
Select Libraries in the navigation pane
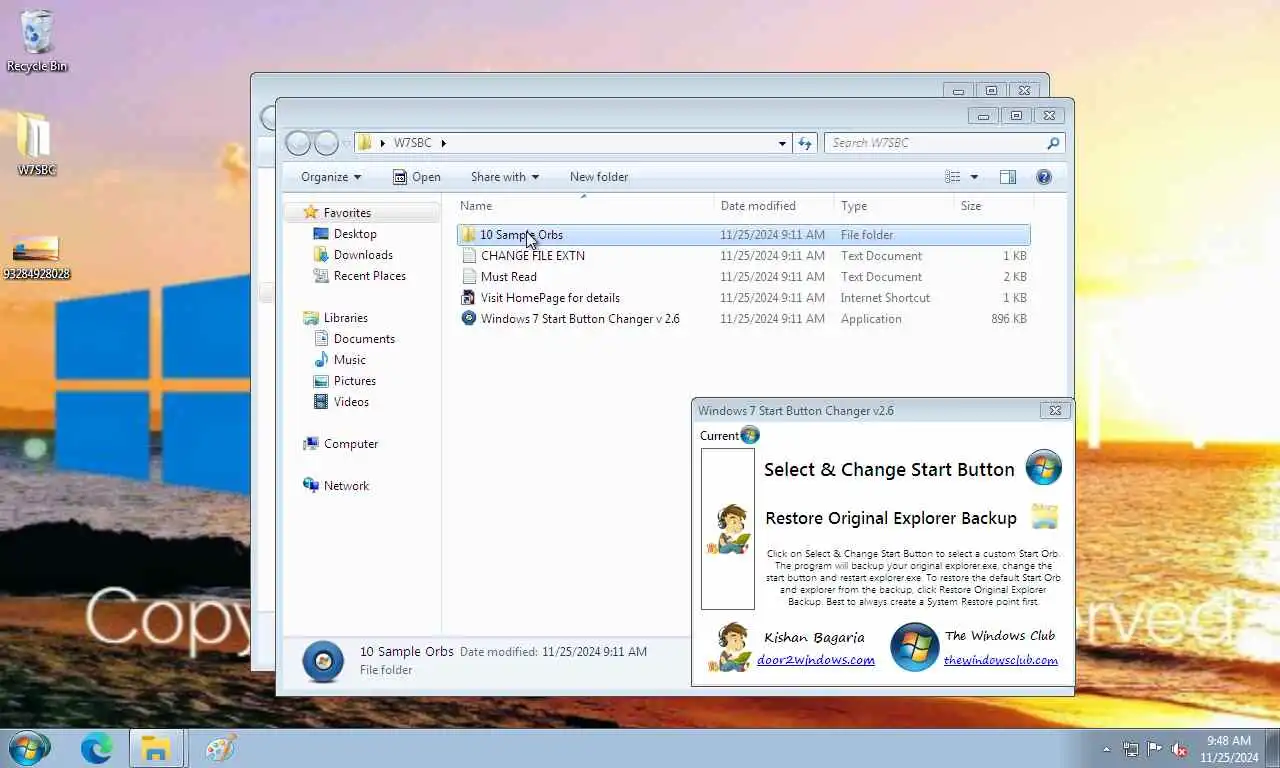tap(345, 318)
